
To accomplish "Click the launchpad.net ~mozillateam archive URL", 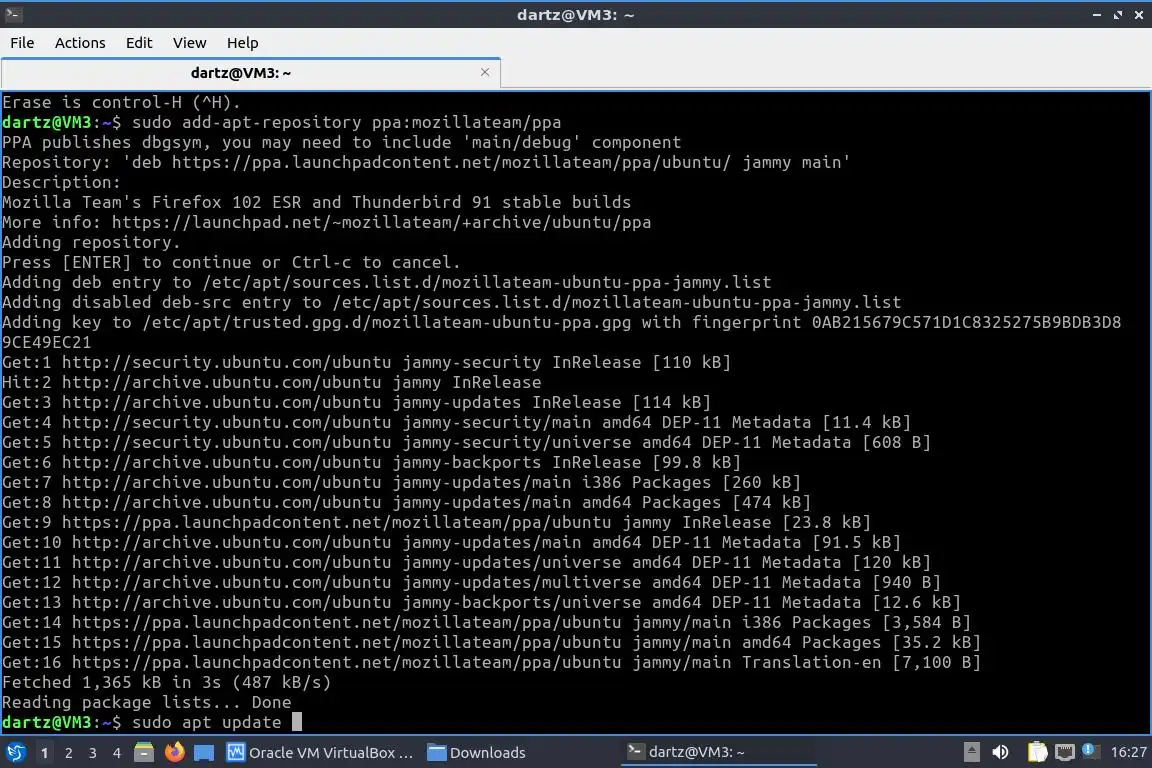I will click(x=381, y=222).
